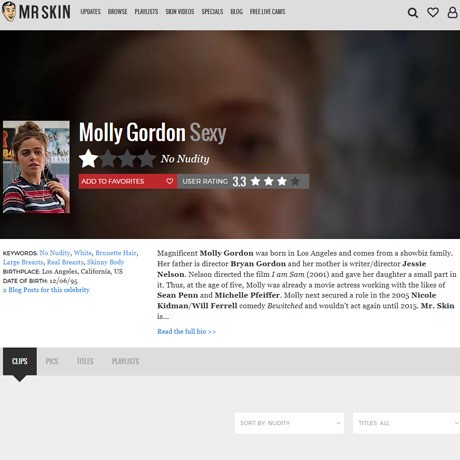Select the Clips tab
Image resolution: width=460 pixels, height=460 pixels.
(20, 361)
